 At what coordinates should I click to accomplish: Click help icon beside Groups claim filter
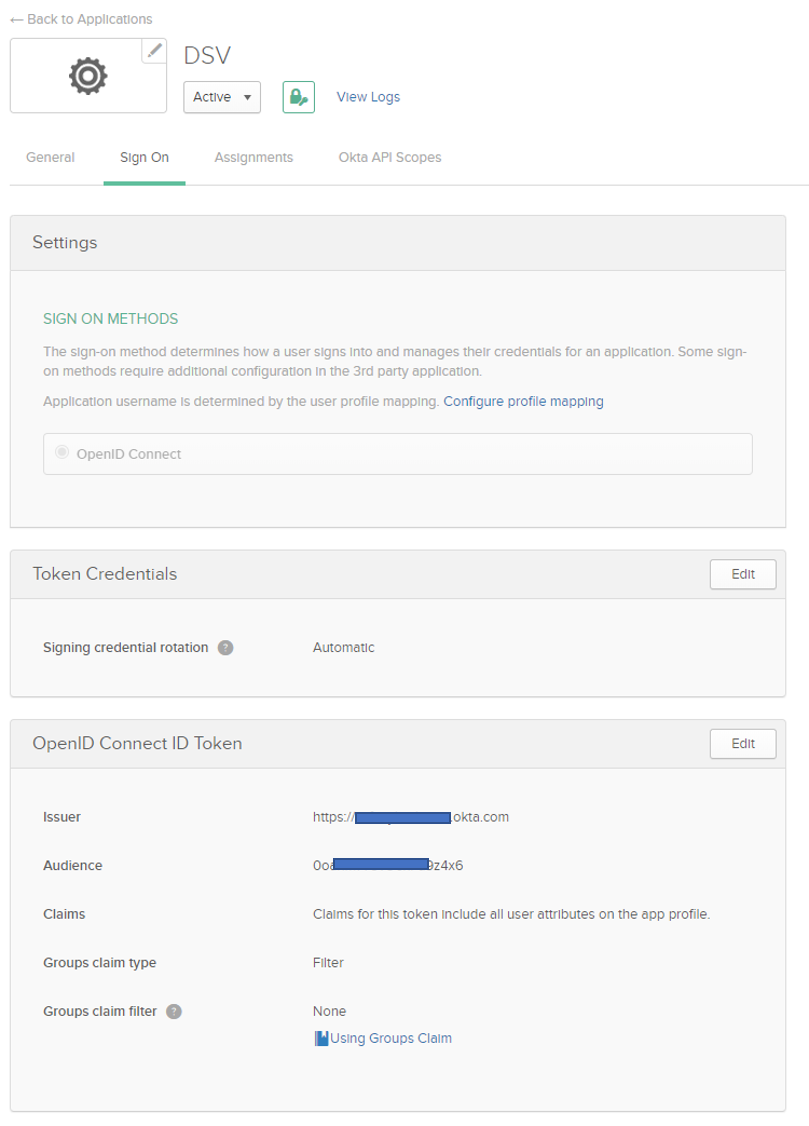point(174,1011)
